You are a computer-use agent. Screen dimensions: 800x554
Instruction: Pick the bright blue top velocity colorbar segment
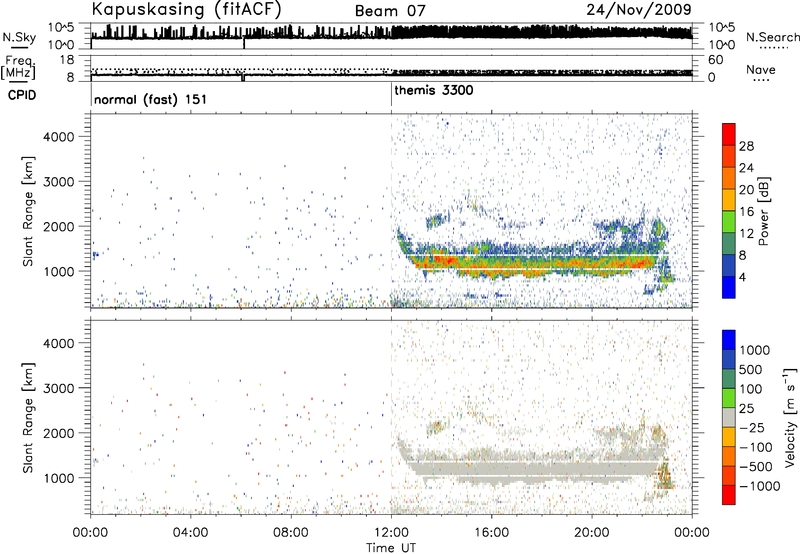[729, 340]
